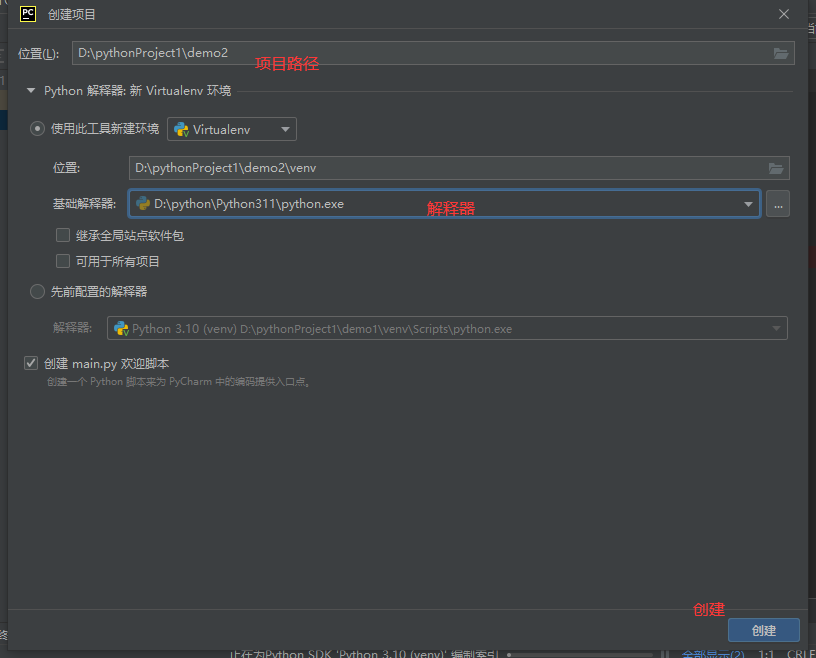Screen dimensions: 816x658
Task: Click the main.py entry point description text
Action: 178,382
